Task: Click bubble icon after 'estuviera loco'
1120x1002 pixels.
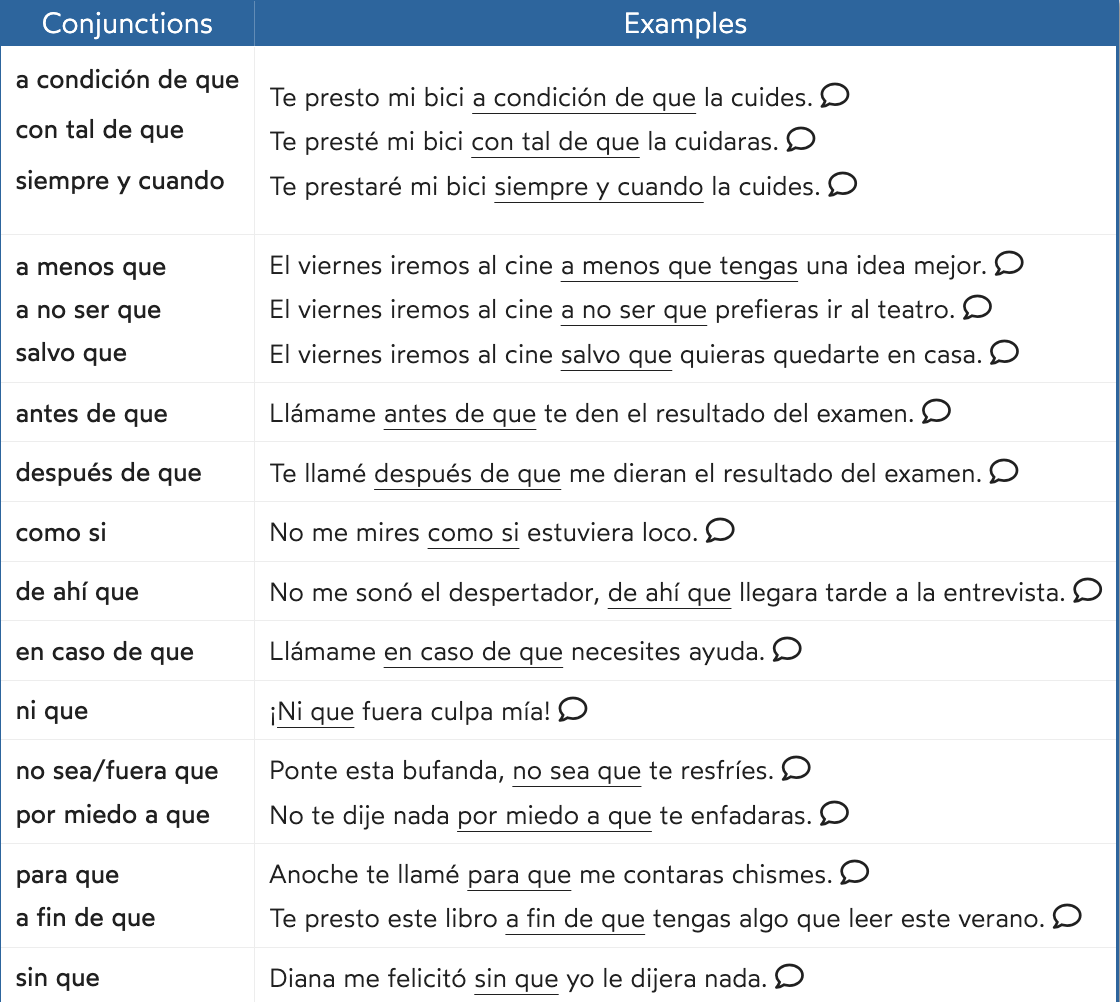Action: tap(720, 530)
